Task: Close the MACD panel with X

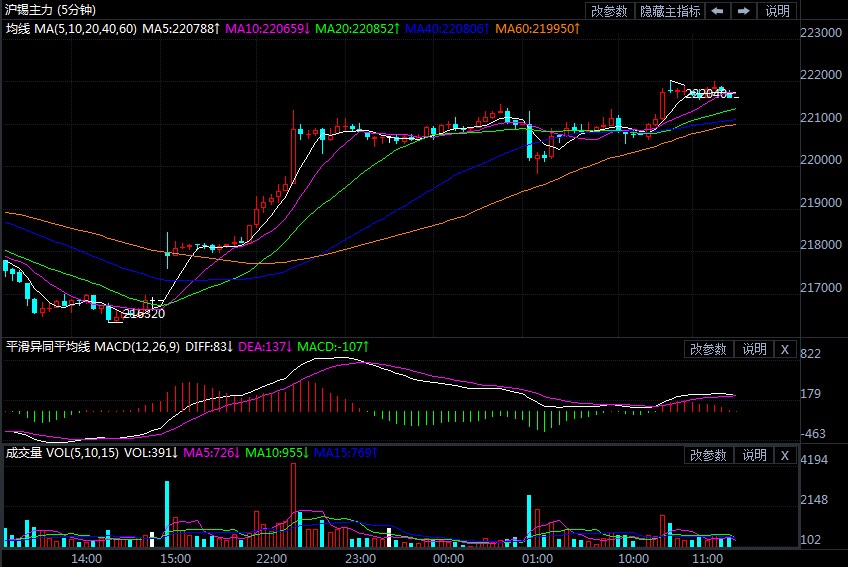Action: [x=785, y=349]
